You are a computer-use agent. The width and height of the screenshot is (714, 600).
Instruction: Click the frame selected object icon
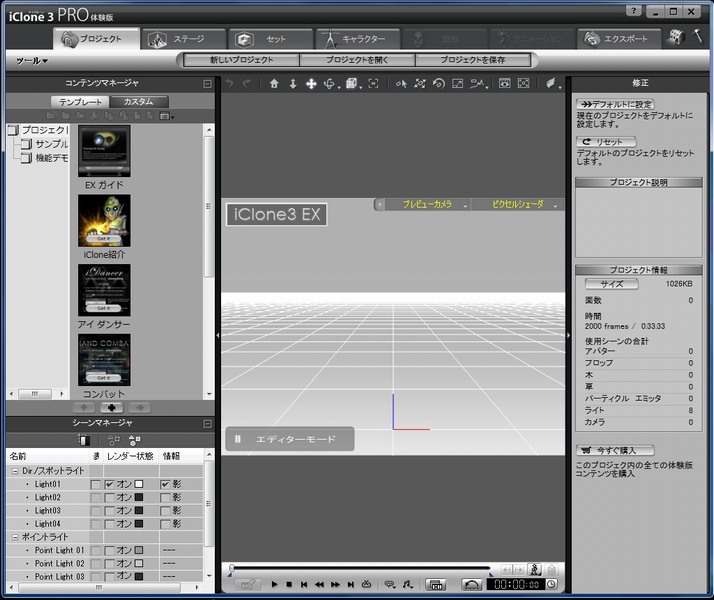click(373, 83)
